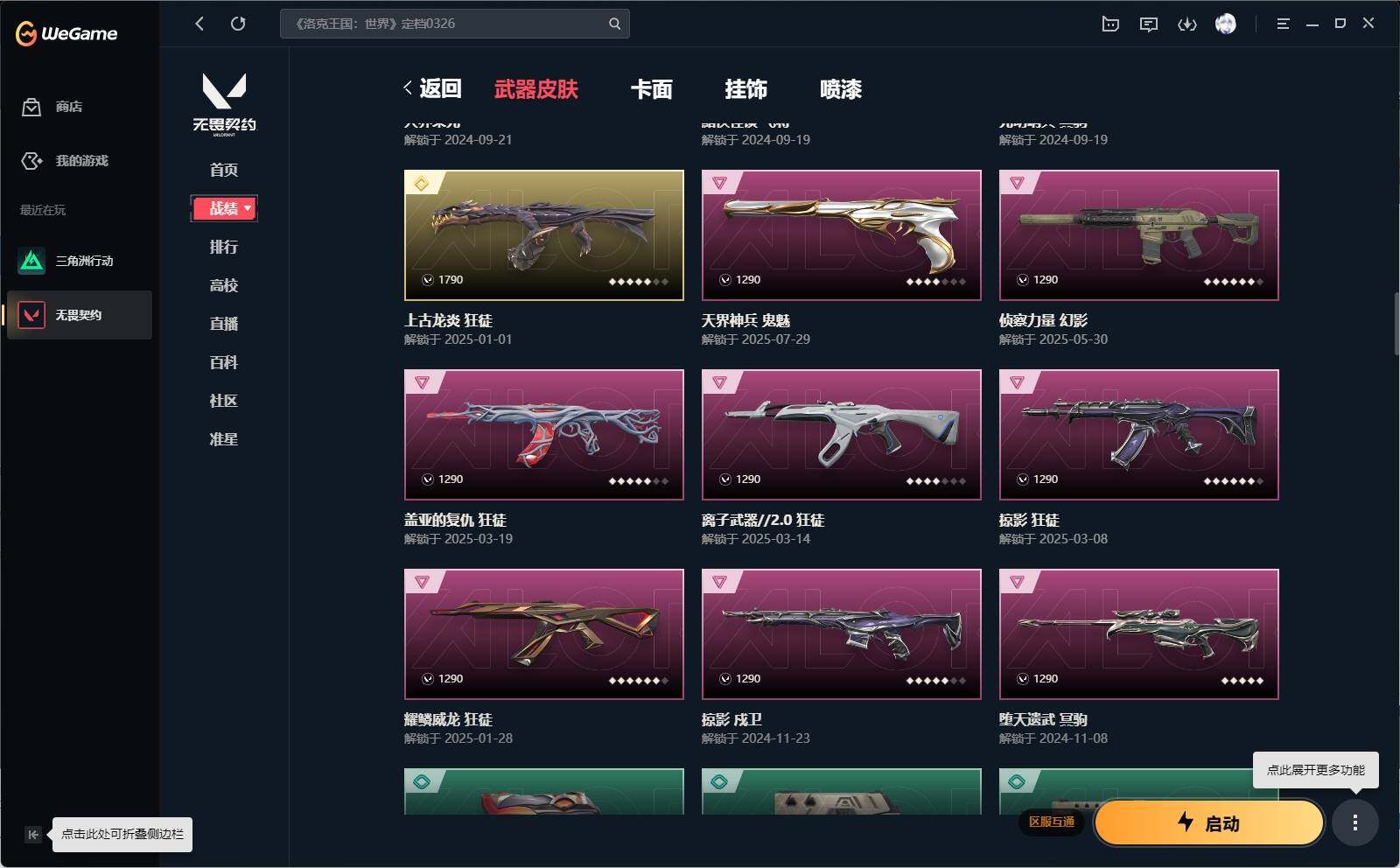1400x868 pixels.
Task: Click the 返回 back link
Action: [432, 88]
